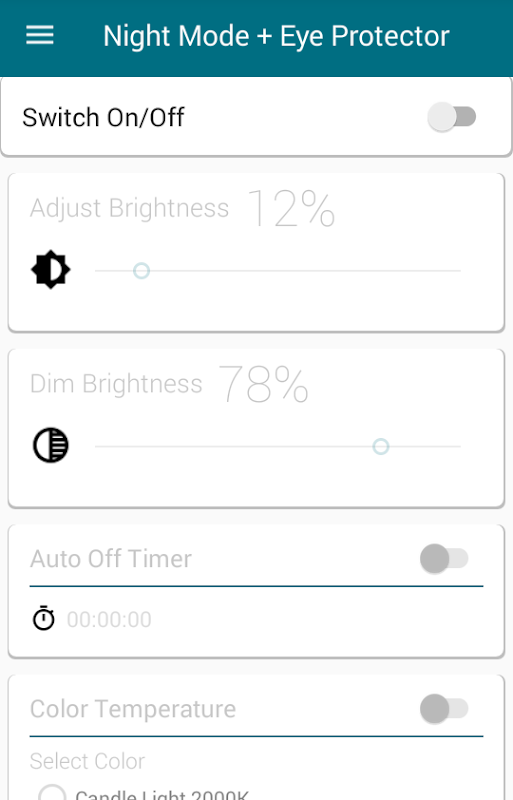
Task: Click the half-shaded dim brightness icon
Action: pyautogui.click(x=51, y=445)
